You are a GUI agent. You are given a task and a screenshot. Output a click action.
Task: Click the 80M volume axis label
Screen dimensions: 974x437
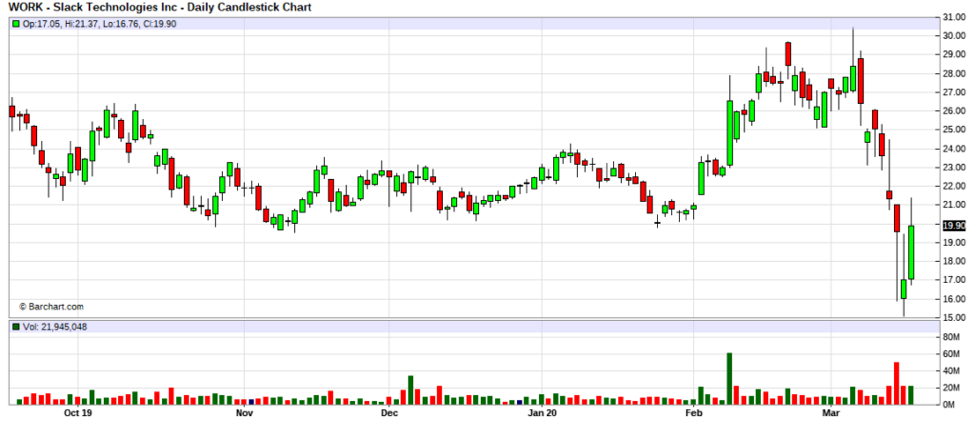pos(952,337)
